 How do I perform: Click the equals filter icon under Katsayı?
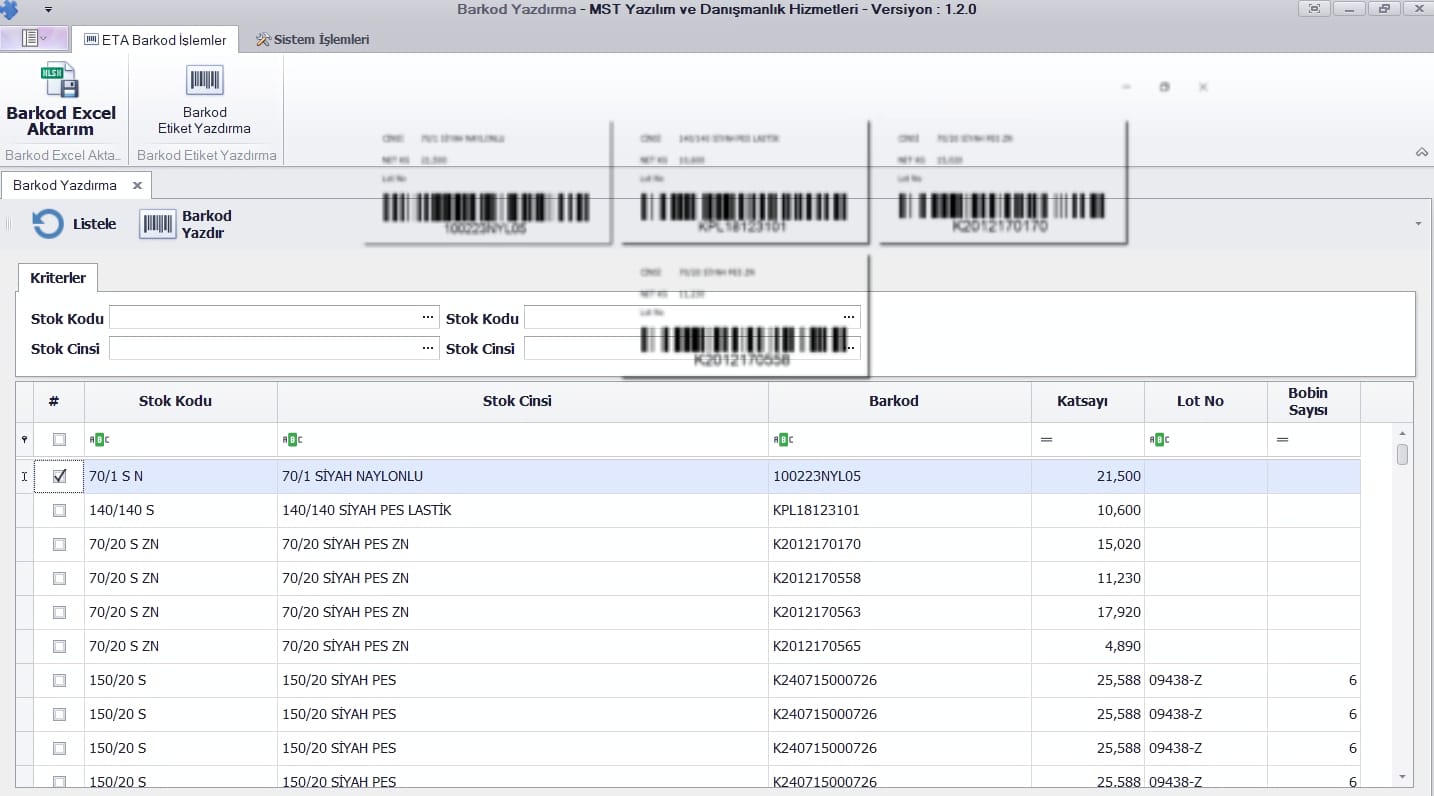pyautogui.click(x=1046, y=440)
